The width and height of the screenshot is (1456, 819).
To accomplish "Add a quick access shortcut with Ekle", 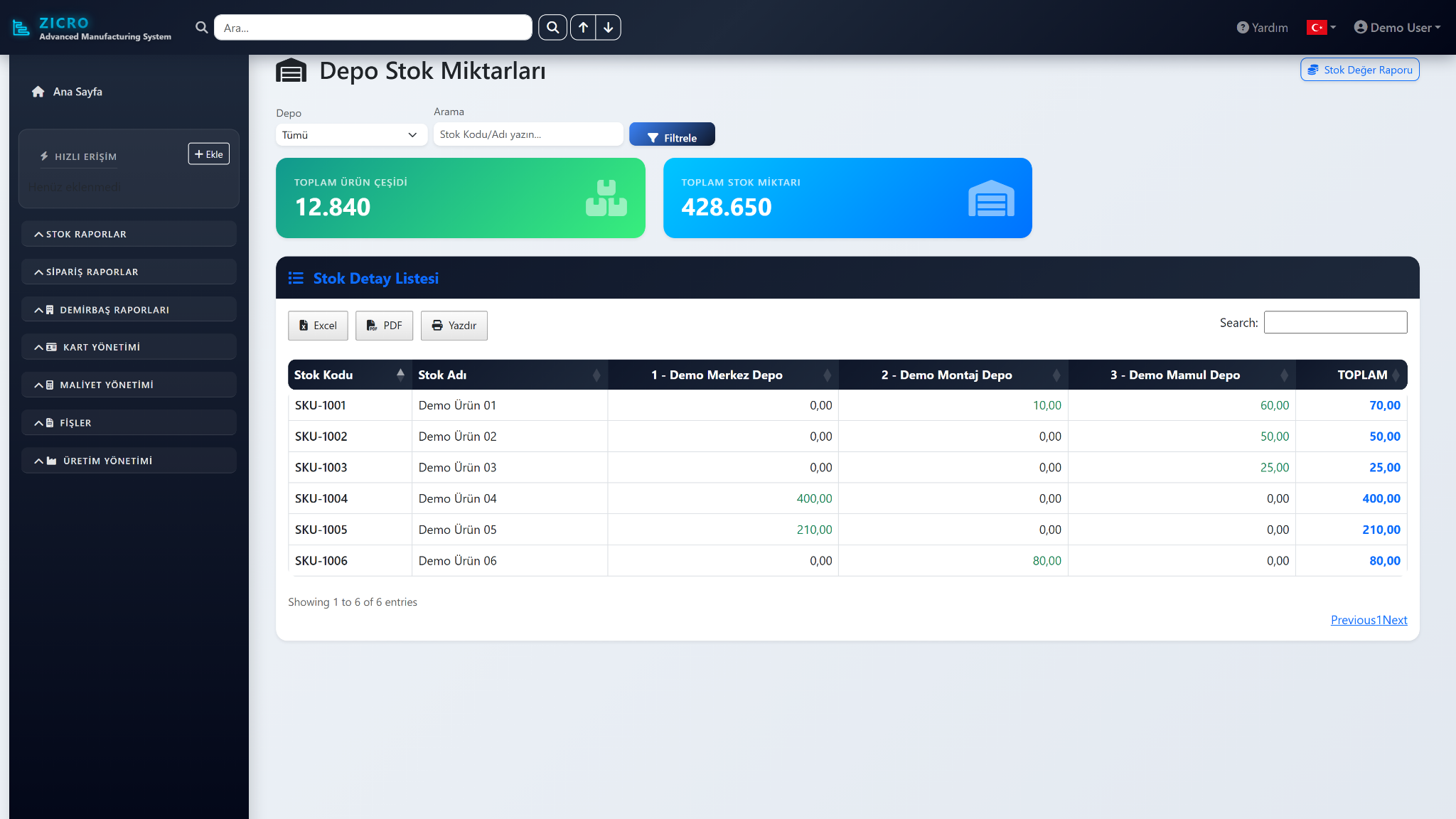I will [208, 154].
